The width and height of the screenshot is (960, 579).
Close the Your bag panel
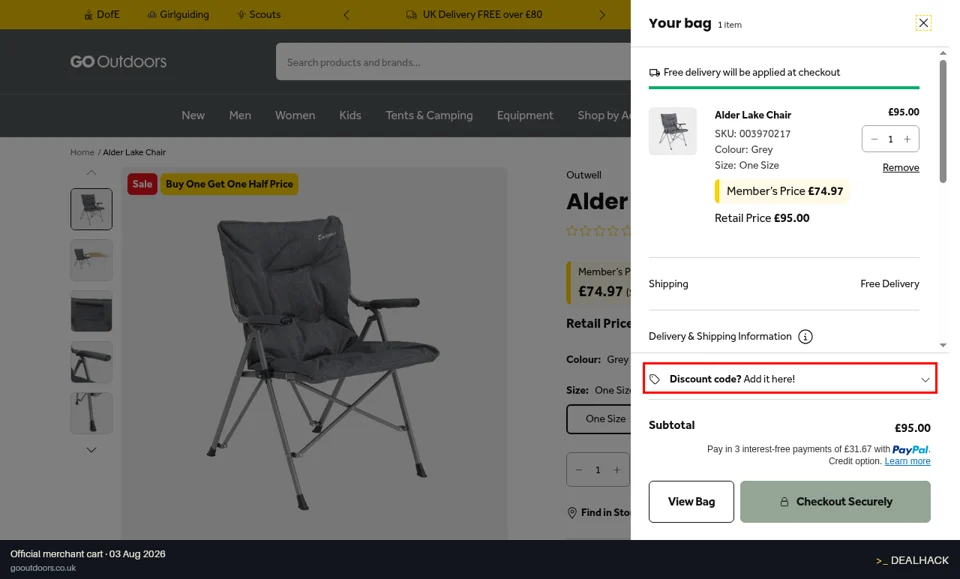tap(923, 23)
